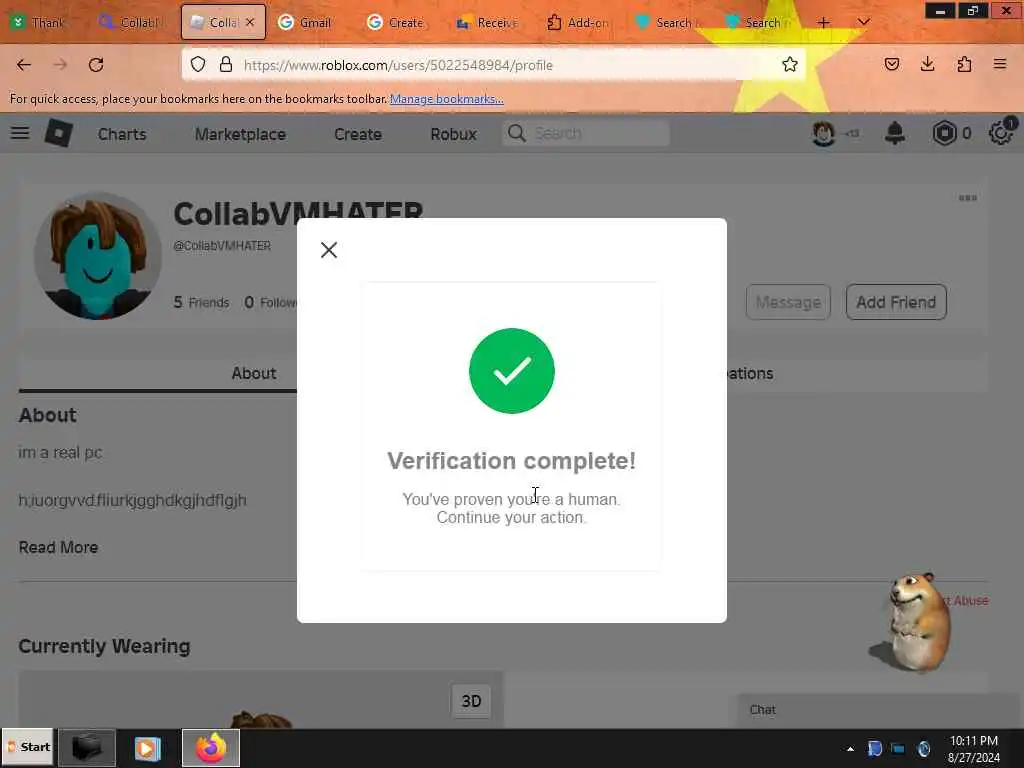Switch to the Receive tab
Screen dimensions: 1024x768
487,22
